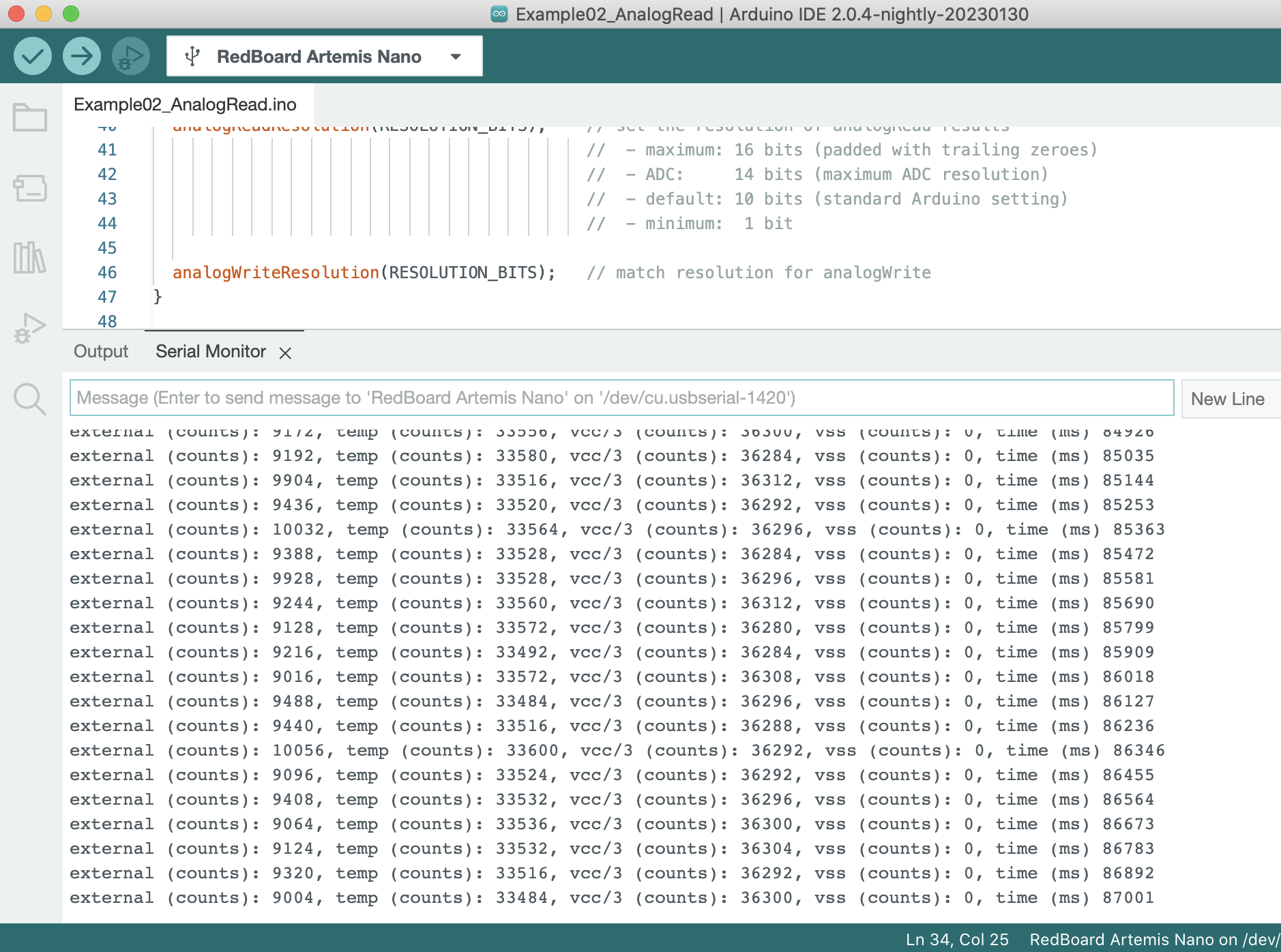The height and width of the screenshot is (952, 1281).
Task: Open the Debug panel sidebar icon
Action: click(30, 328)
